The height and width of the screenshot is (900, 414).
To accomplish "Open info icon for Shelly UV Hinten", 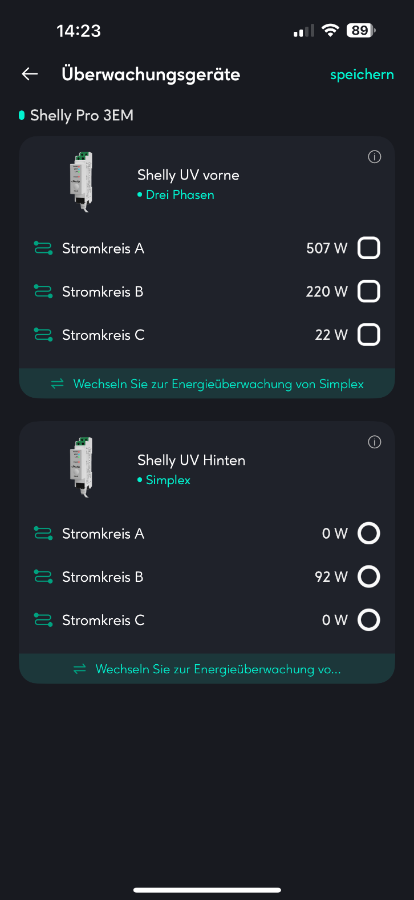I will click(x=374, y=442).
